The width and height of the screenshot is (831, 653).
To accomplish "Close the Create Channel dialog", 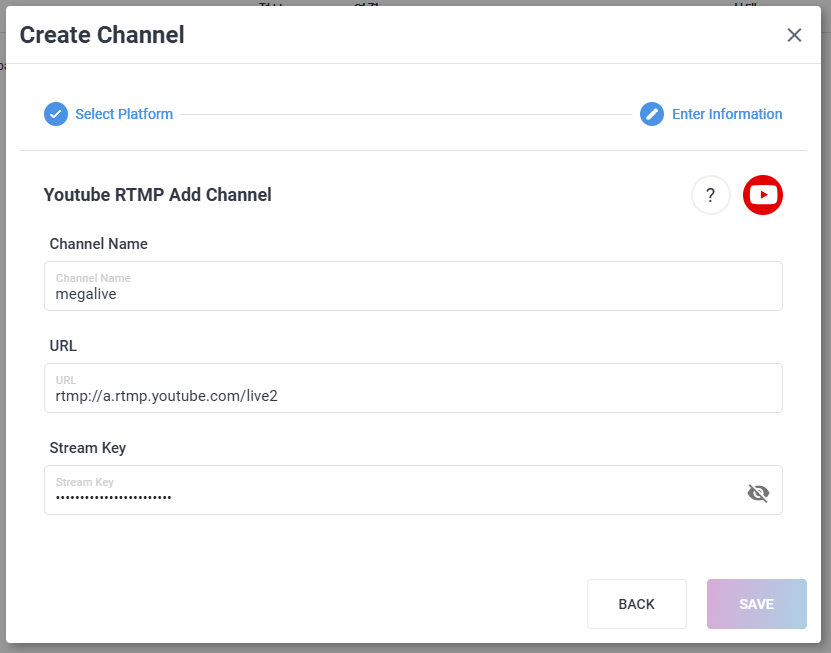I will click(794, 35).
